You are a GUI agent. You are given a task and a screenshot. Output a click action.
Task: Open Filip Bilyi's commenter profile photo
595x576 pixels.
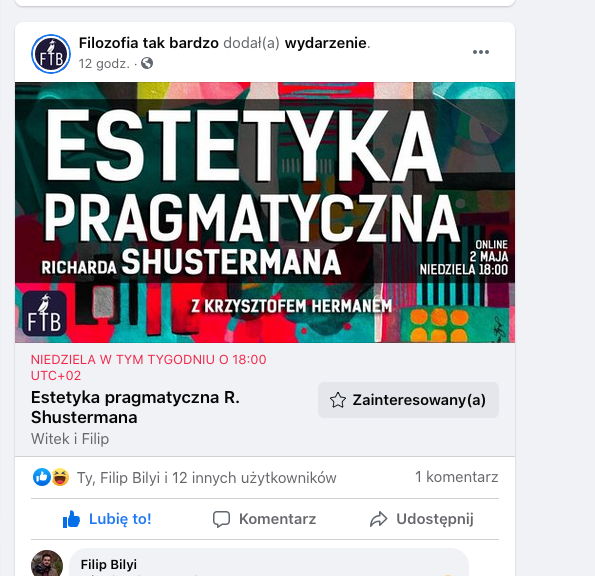pos(47,563)
